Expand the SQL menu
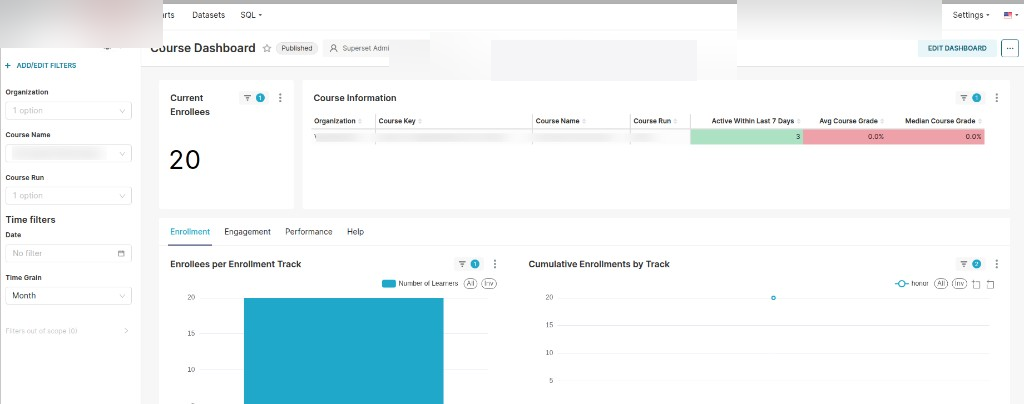Viewport: 1024px width, 404px height. (251, 15)
